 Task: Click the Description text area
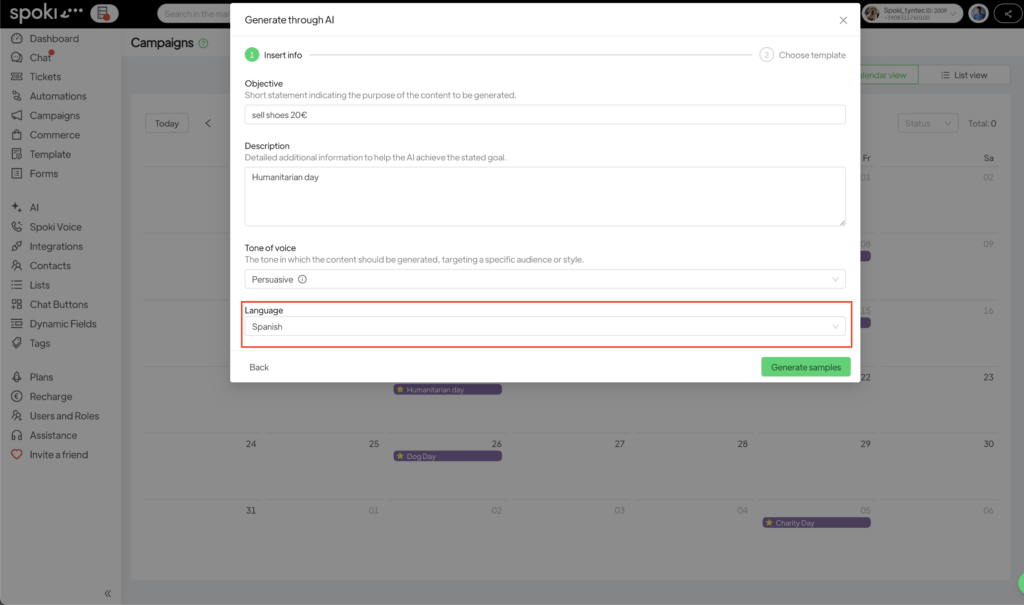(x=545, y=196)
